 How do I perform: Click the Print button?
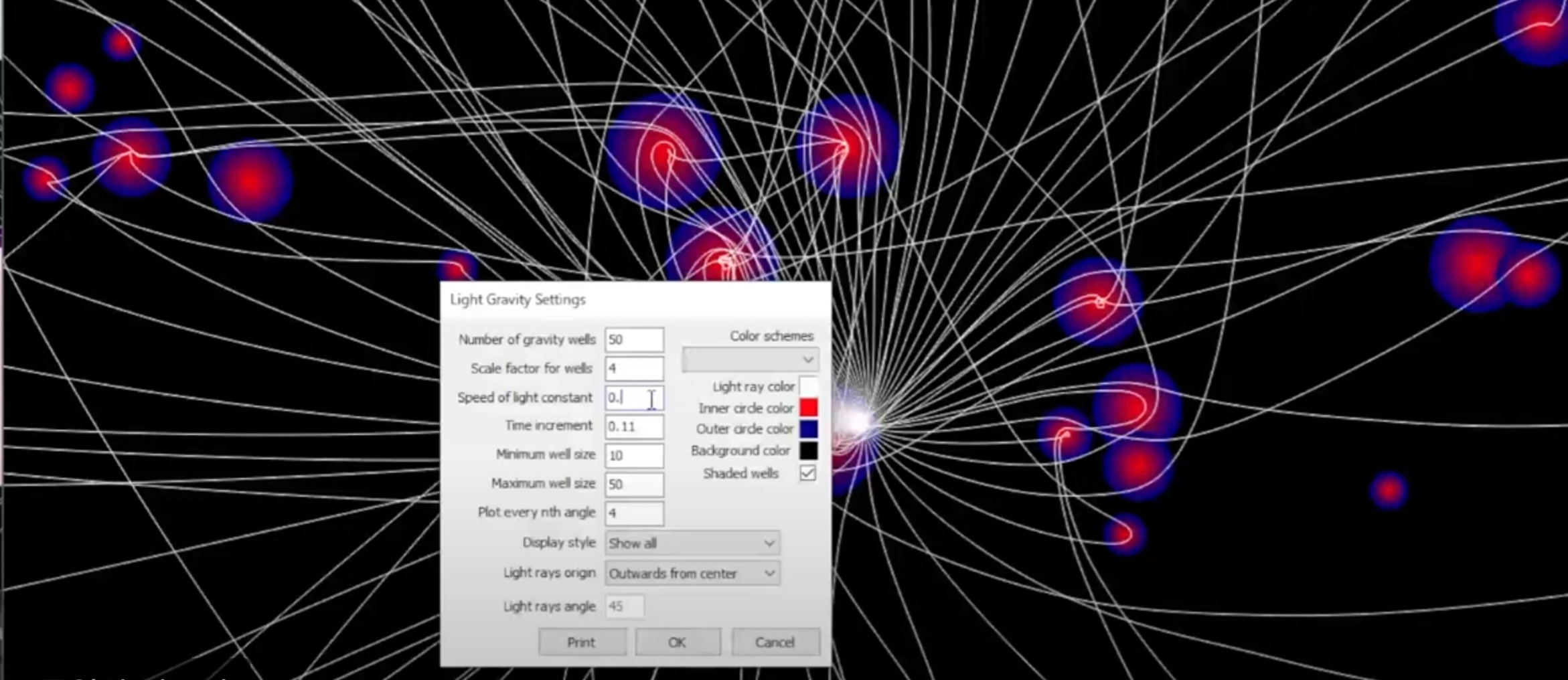pos(581,643)
